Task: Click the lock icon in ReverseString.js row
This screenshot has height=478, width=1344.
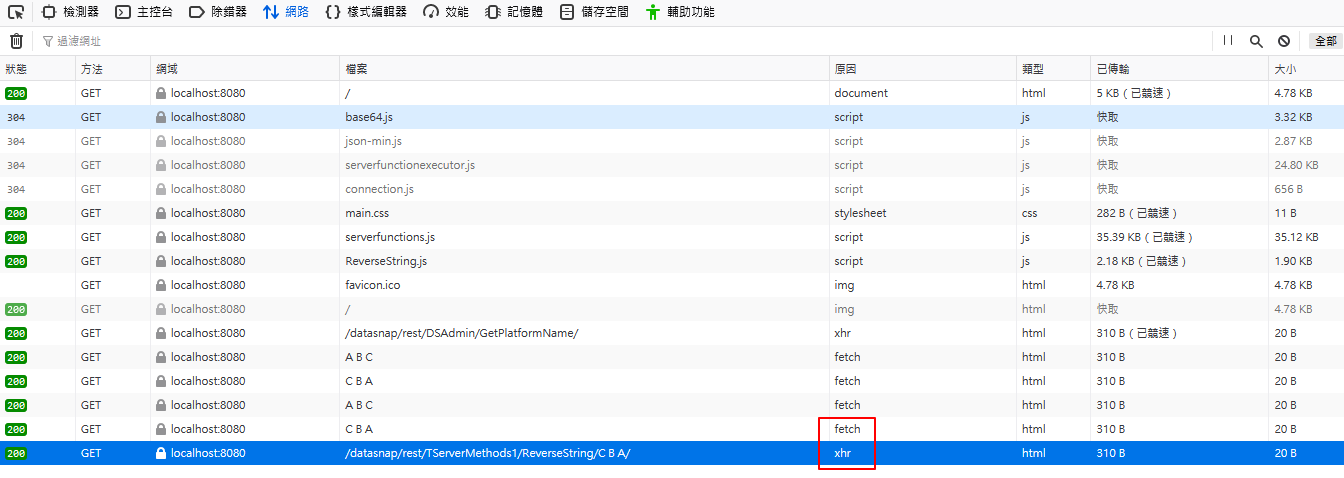Action: (161, 261)
